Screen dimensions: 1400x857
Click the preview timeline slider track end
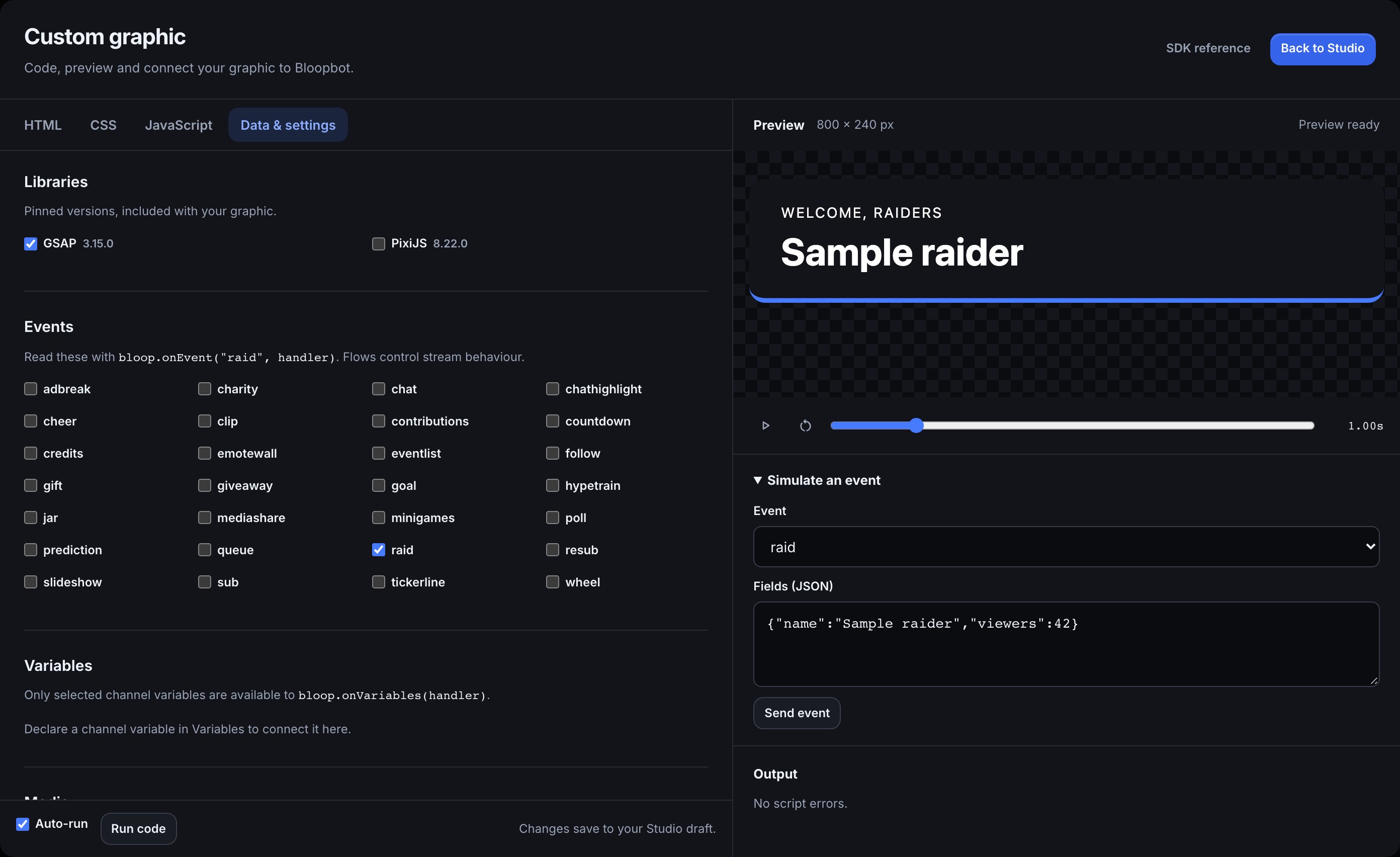pyautogui.click(x=1310, y=425)
